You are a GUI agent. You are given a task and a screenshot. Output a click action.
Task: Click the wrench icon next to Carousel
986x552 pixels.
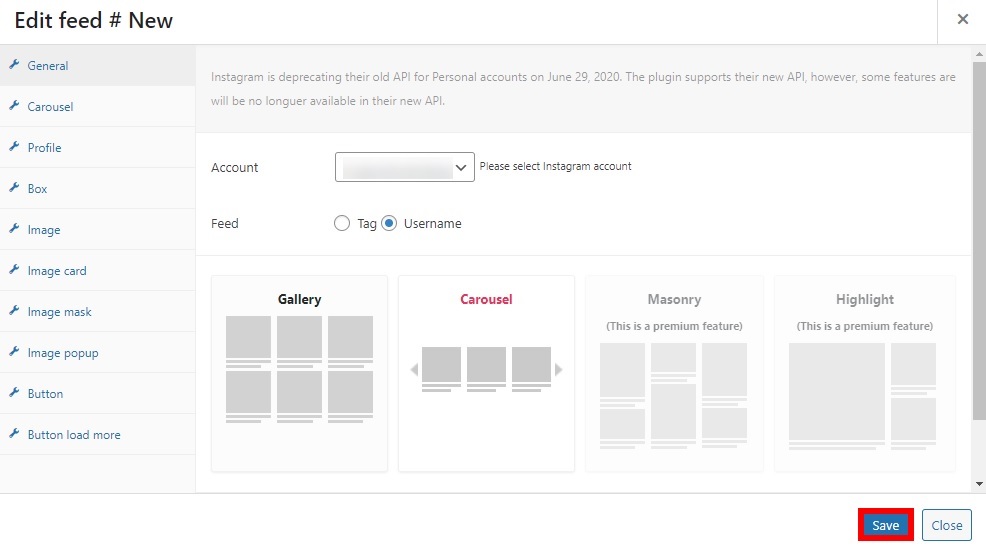[x=14, y=105]
